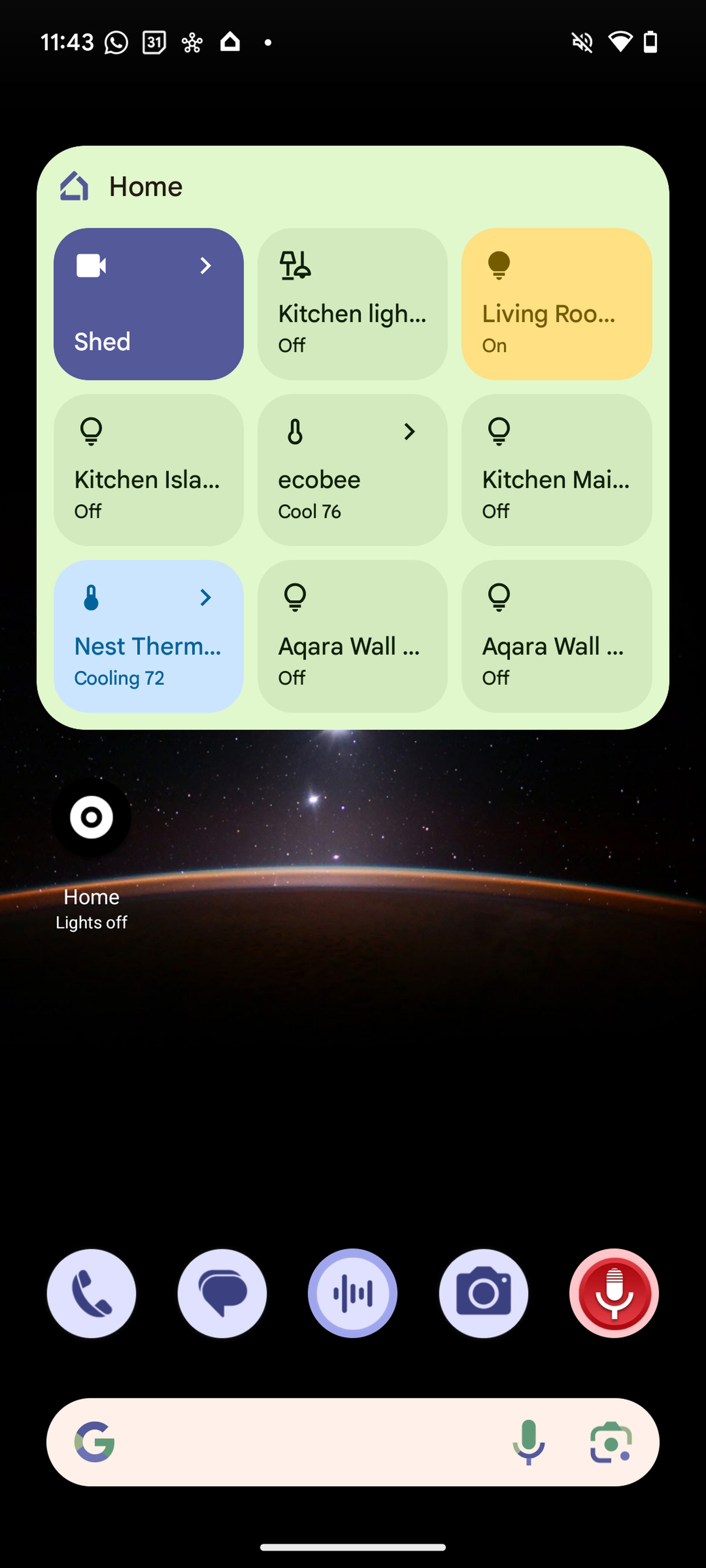Open the Camera app

click(484, 1293)
